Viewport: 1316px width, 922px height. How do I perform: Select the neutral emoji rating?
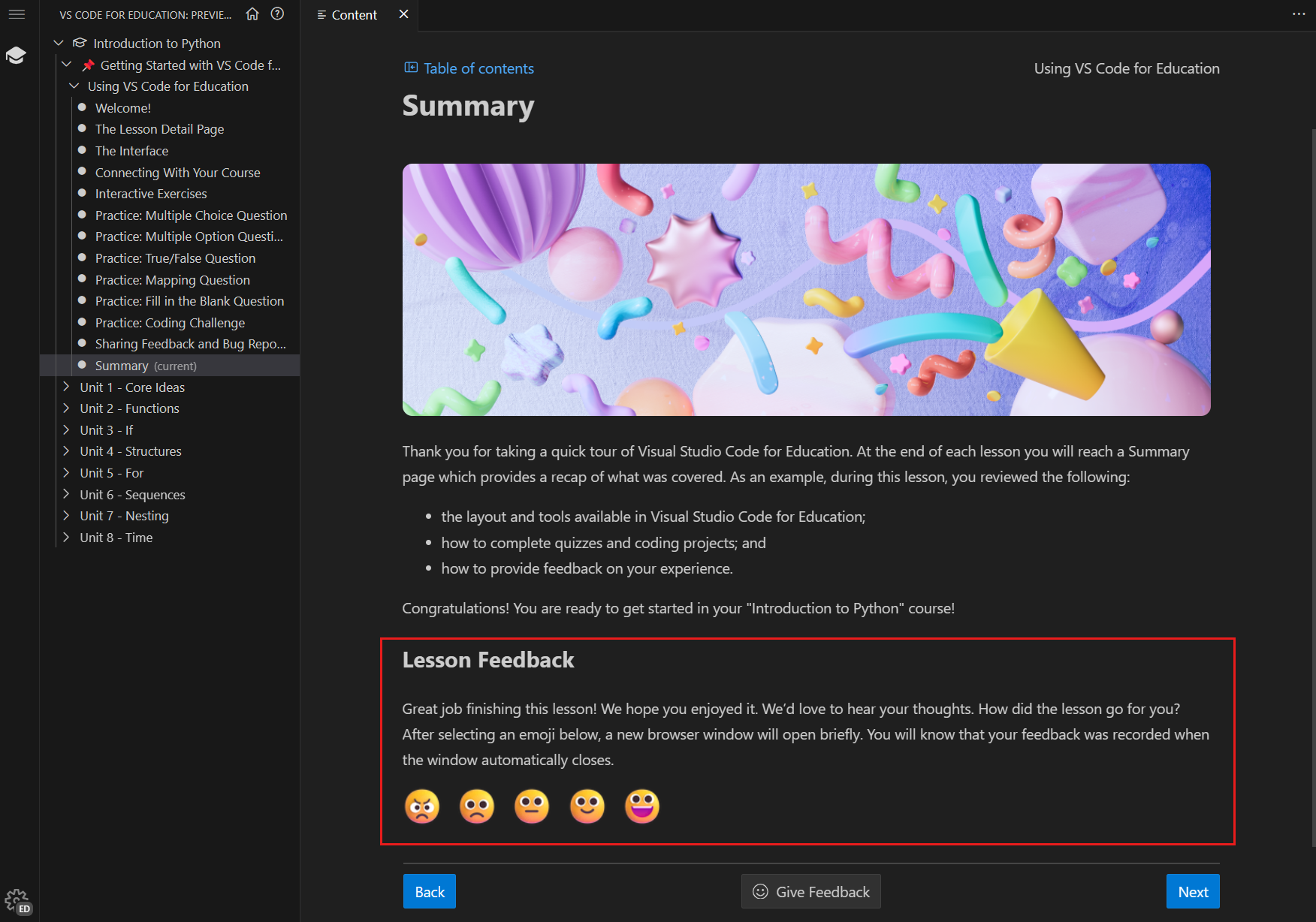(x=531, y=806)
